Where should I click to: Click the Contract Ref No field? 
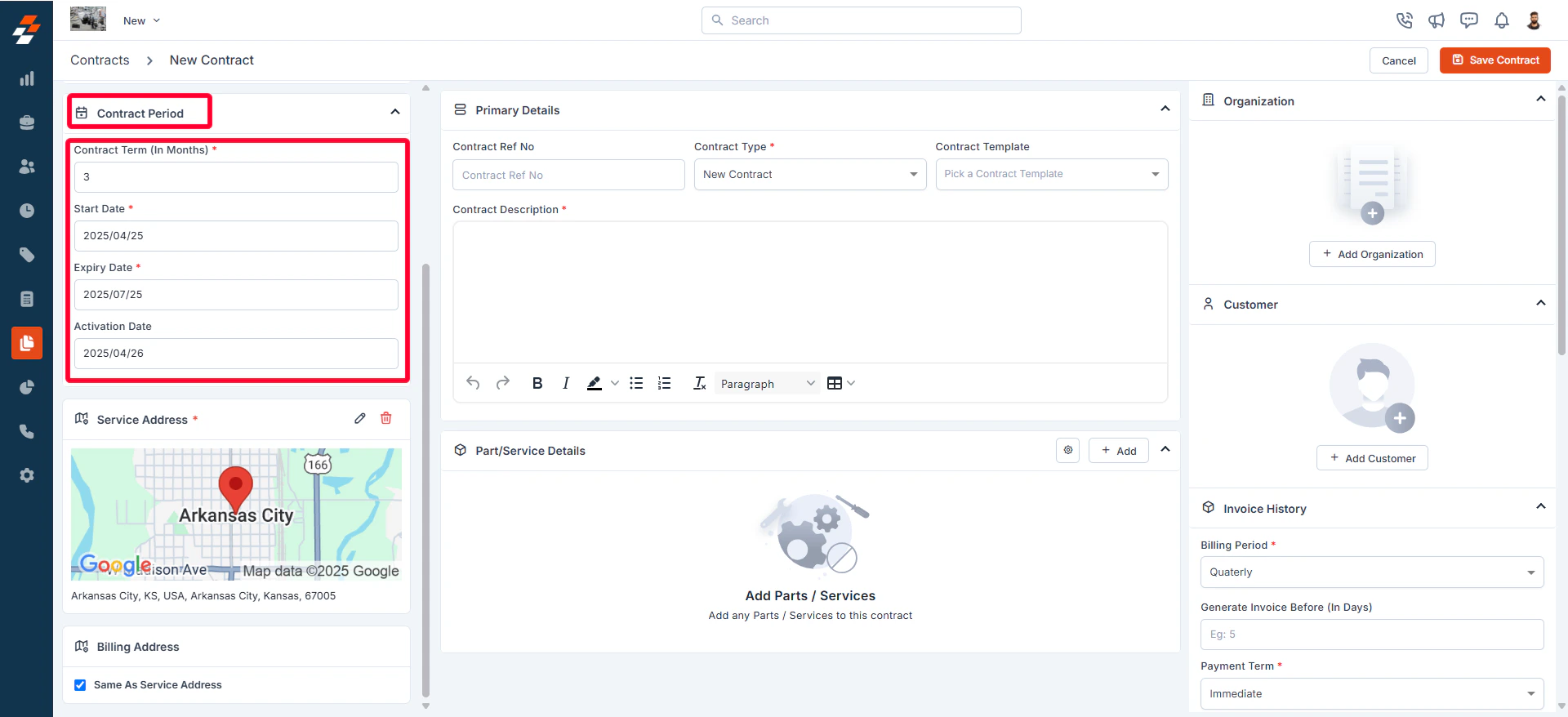tap(568, 175)
